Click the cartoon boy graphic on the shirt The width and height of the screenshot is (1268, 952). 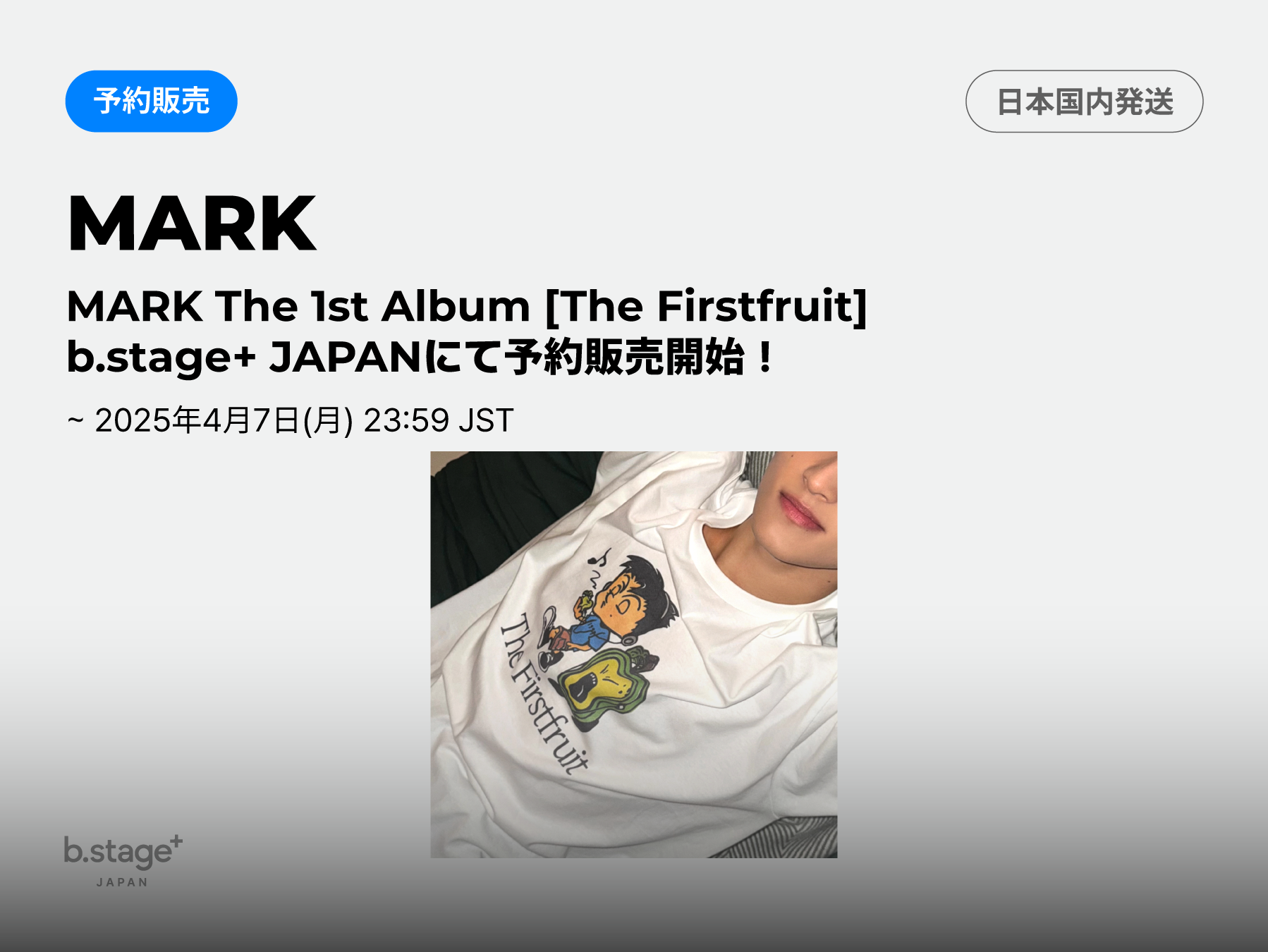[x=608, y=610]
